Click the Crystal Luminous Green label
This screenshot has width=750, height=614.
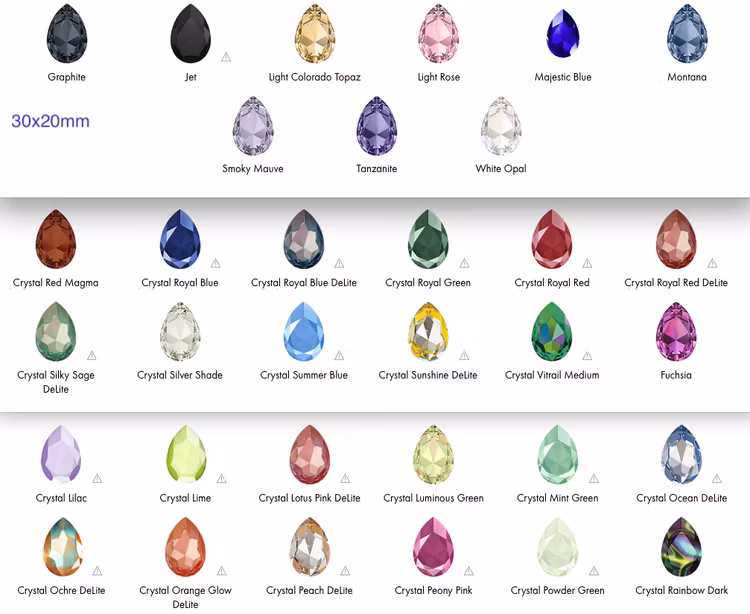coord(433,498)
